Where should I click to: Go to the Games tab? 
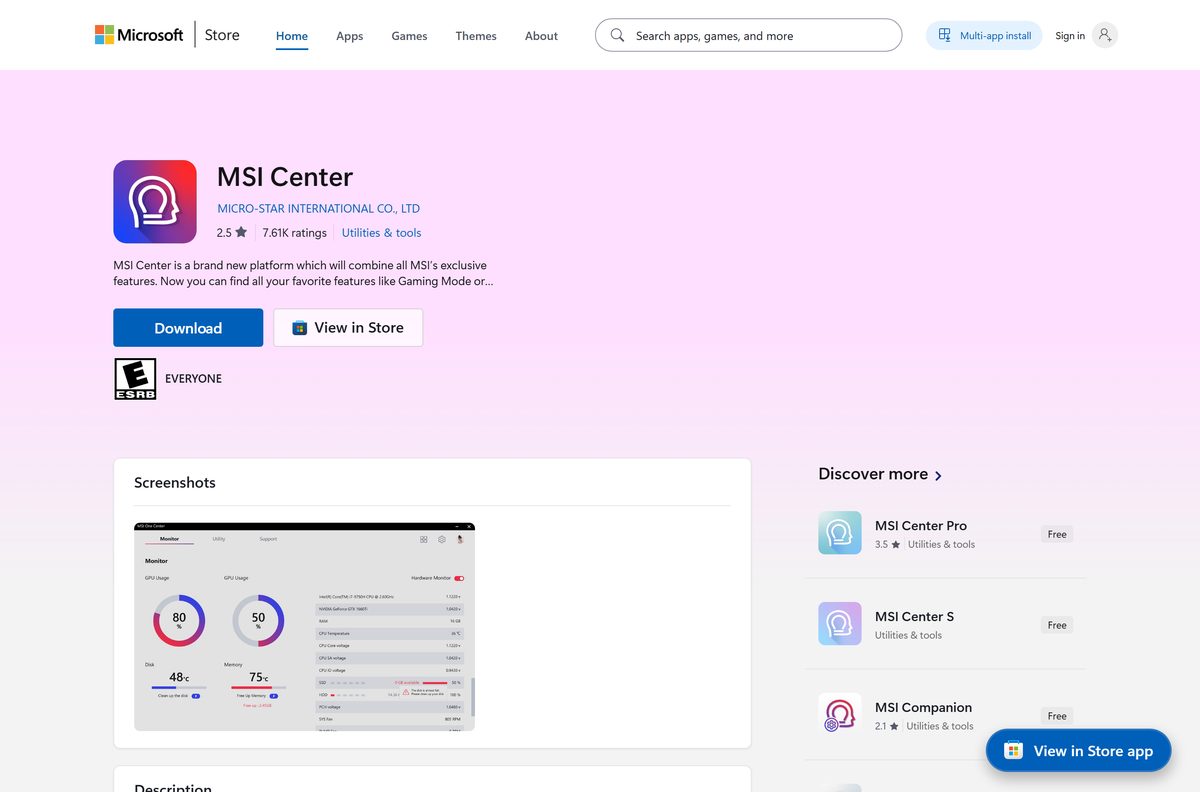tap(409, 36)
